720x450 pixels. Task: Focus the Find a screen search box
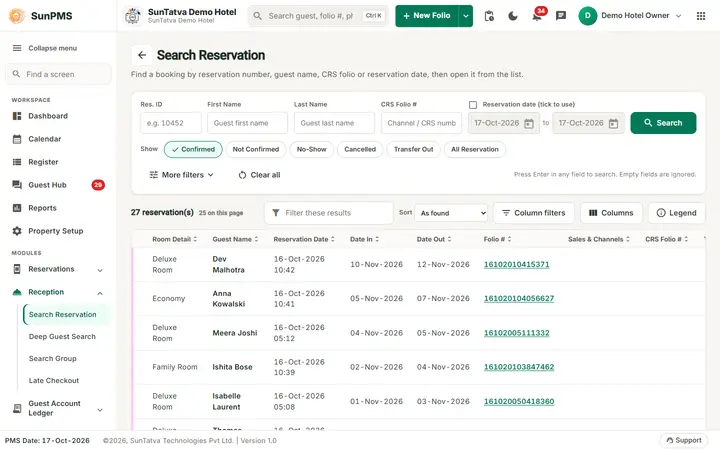[58, 74]
